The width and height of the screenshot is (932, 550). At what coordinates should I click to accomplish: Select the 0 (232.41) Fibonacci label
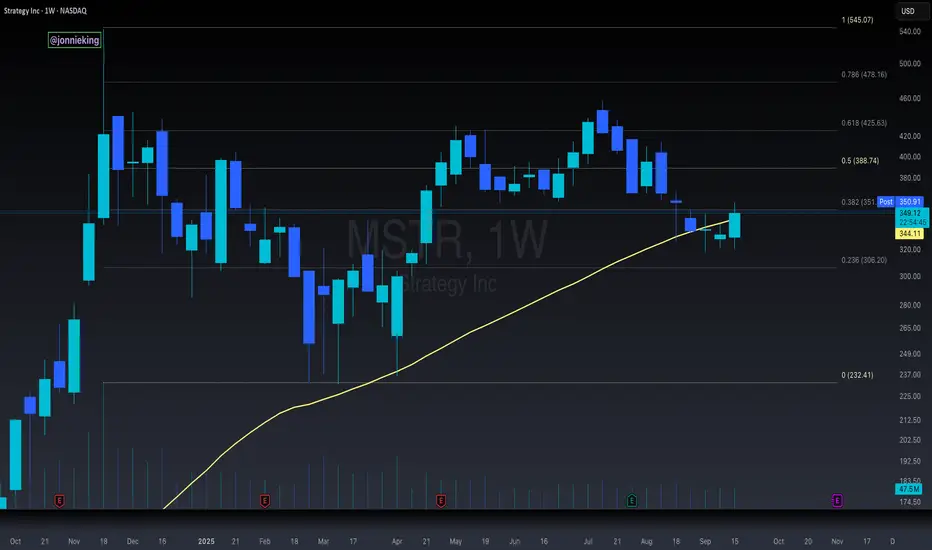point(857,375)
